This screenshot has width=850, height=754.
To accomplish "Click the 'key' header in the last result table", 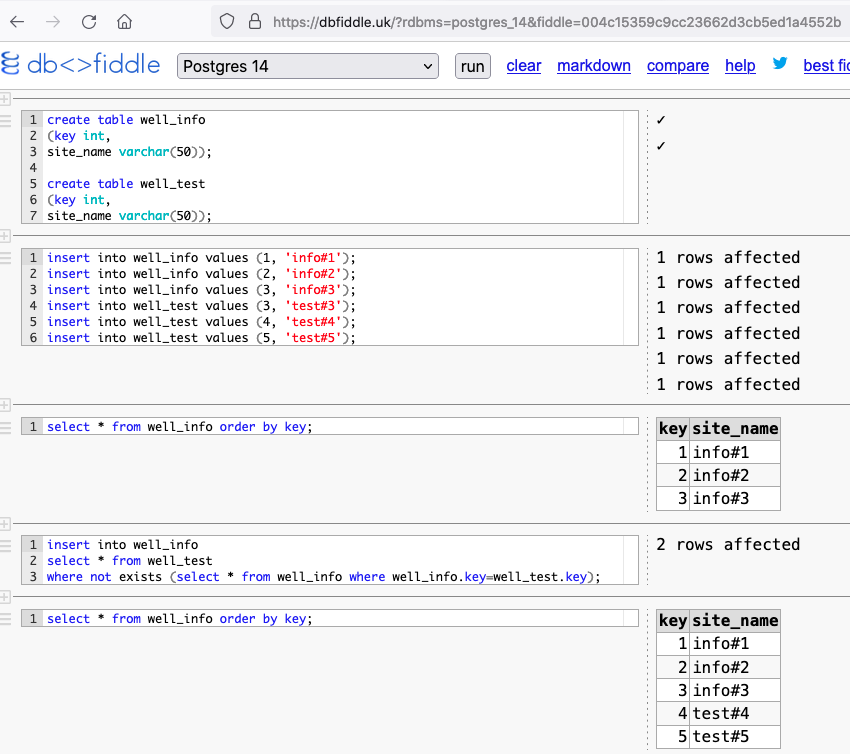I will coord(673,621).
